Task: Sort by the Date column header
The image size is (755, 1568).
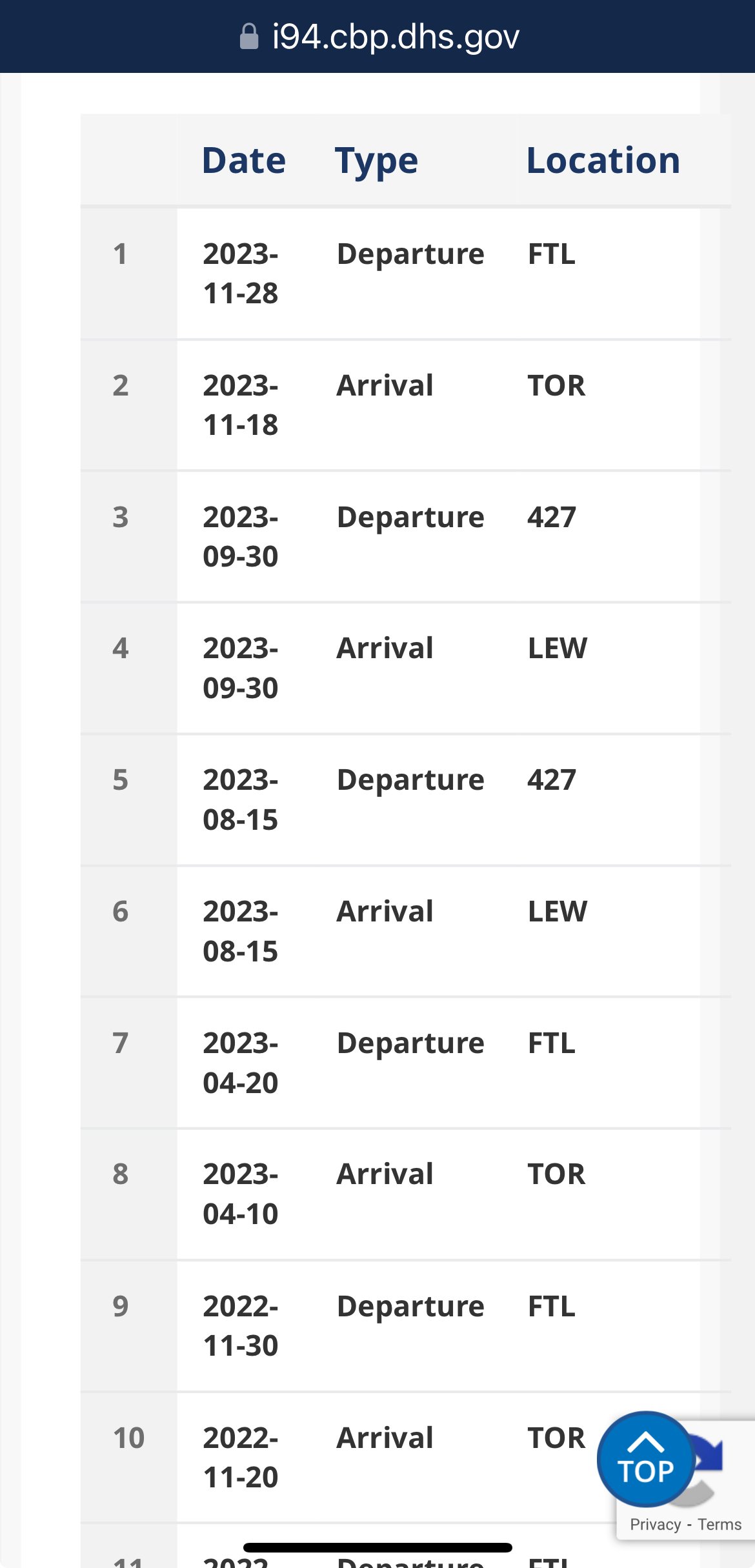Action: click(x=244, y=160)
